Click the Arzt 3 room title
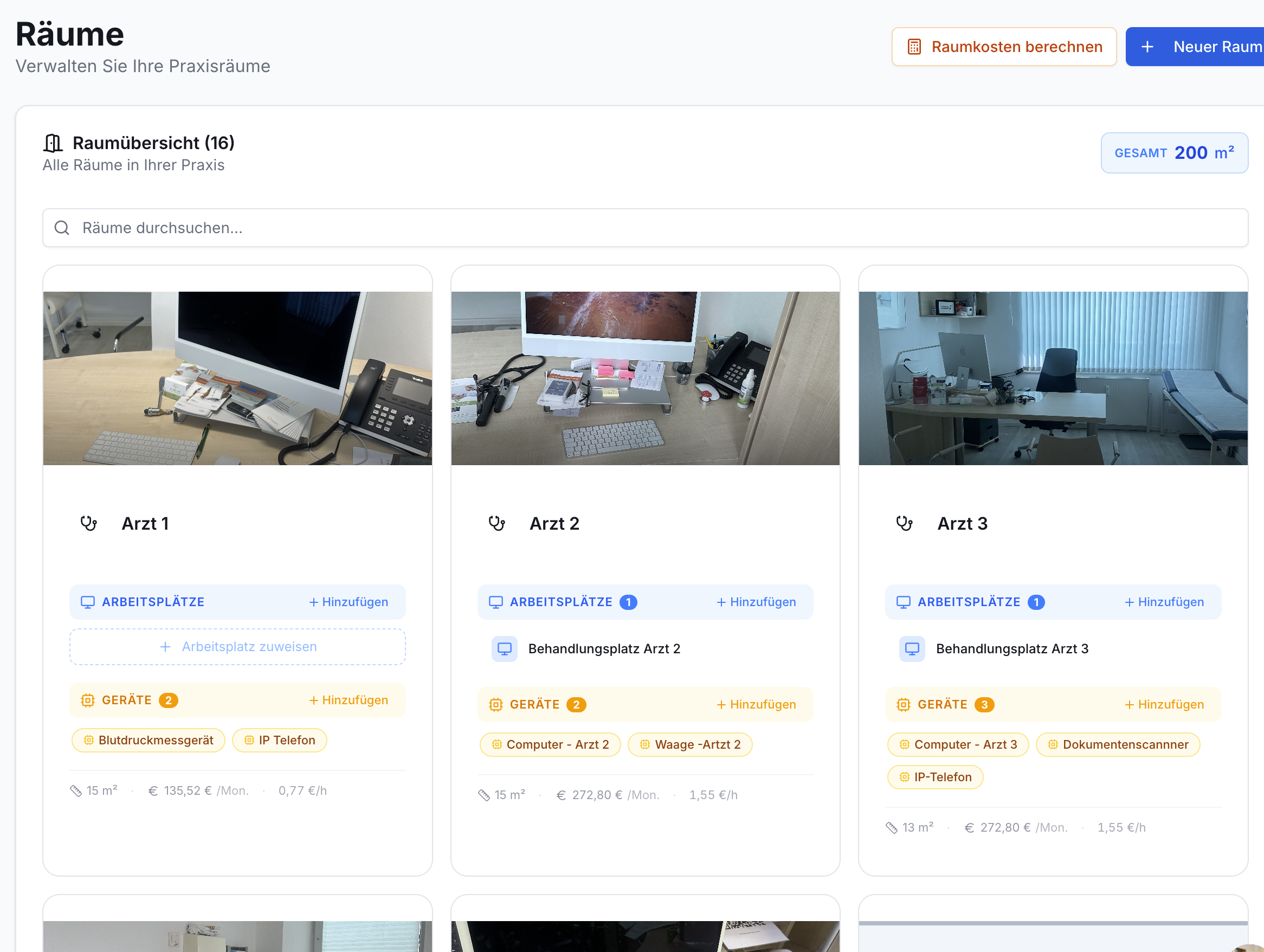The image size is (1264, 952). tap(962, 523)
